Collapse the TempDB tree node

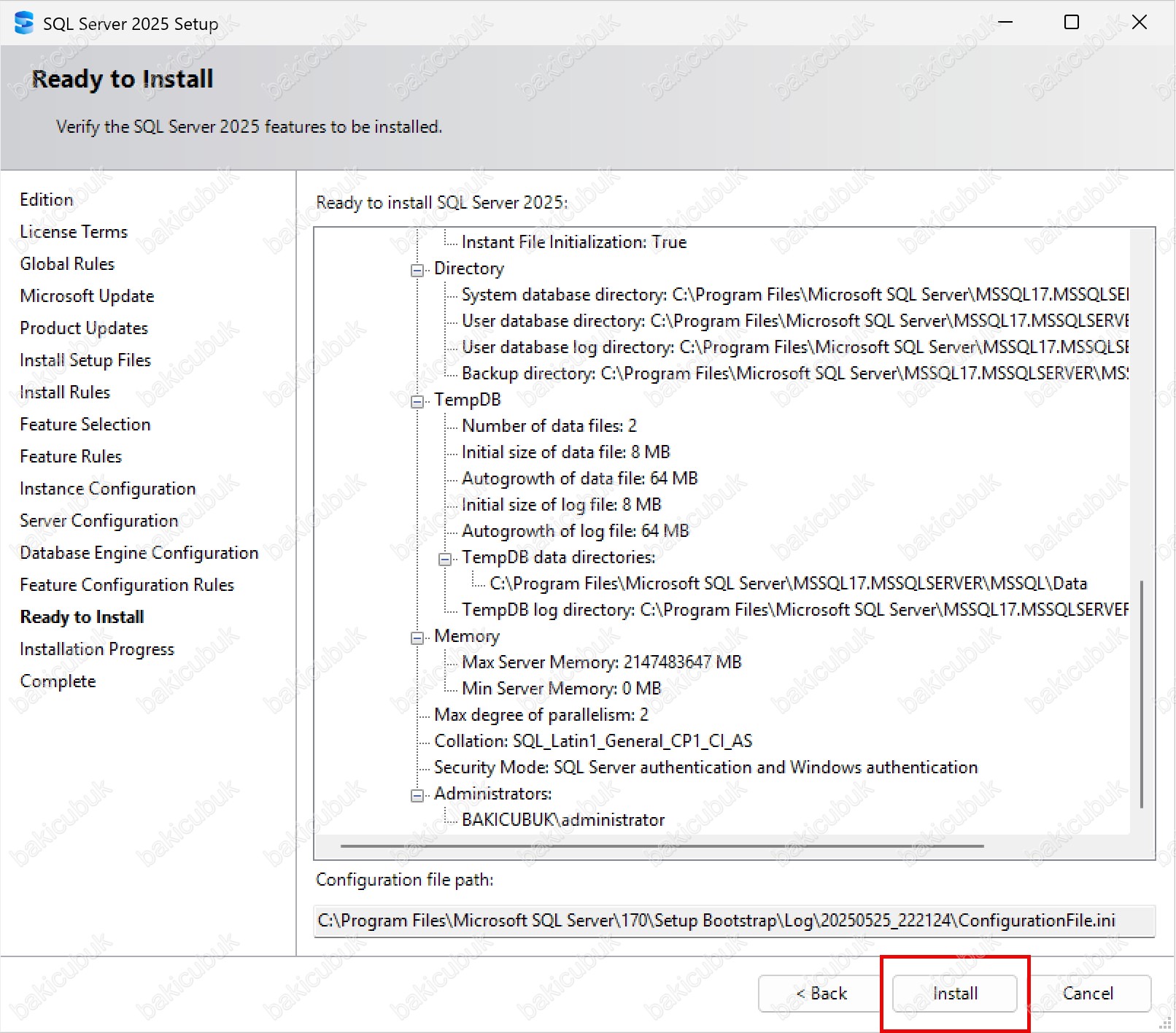pyautogui.click(x=417, y=402)
